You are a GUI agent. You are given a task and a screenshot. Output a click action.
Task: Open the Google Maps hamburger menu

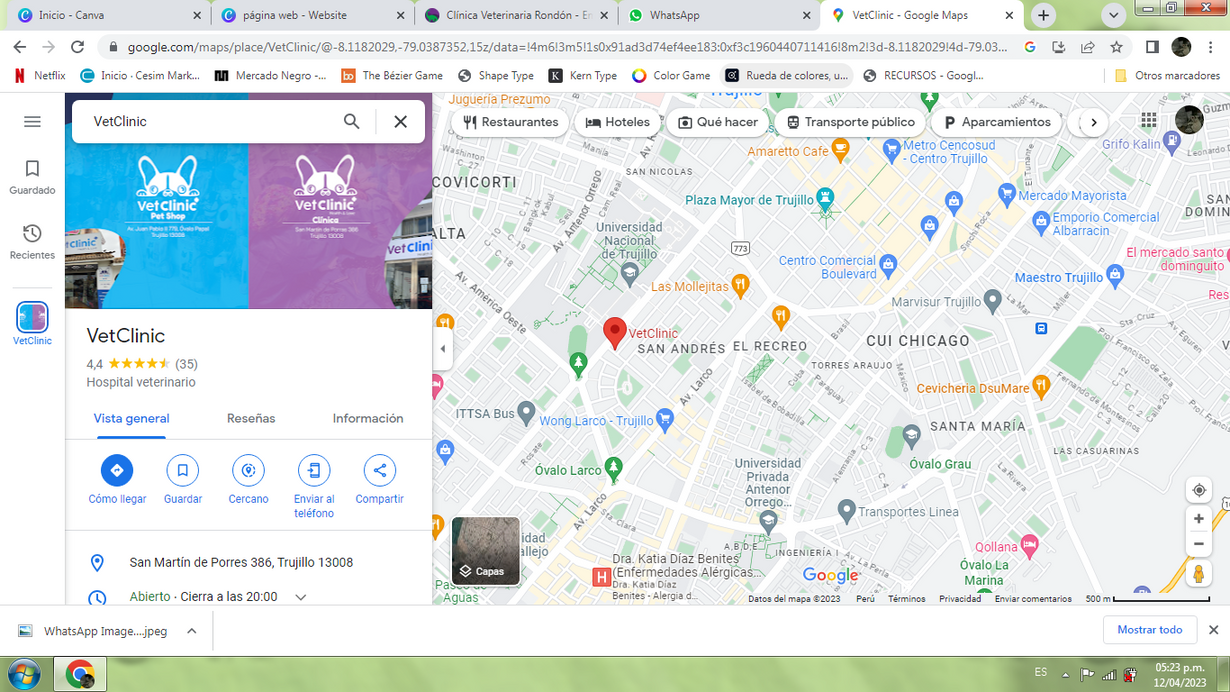(x=32, y=122)
